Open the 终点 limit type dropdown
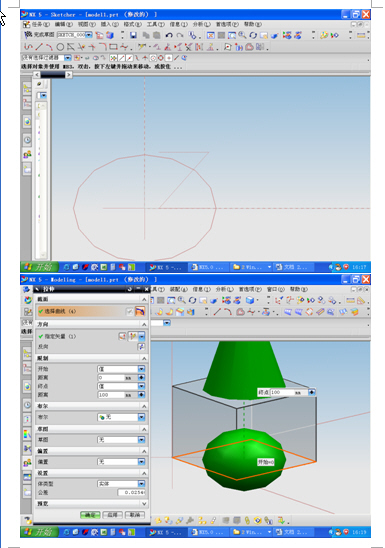 pyautogui.click(x=141, y=386)
